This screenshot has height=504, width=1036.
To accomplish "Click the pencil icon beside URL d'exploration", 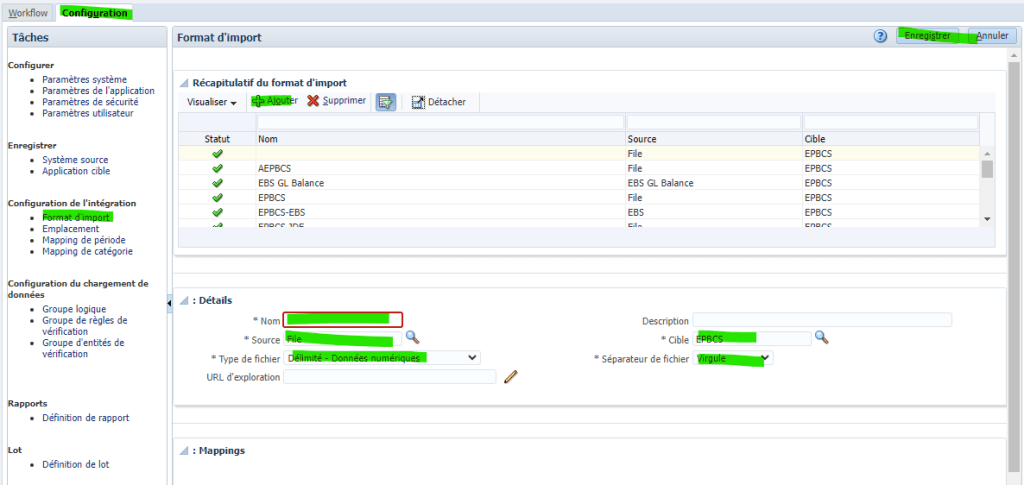I will tap(510, 377).
